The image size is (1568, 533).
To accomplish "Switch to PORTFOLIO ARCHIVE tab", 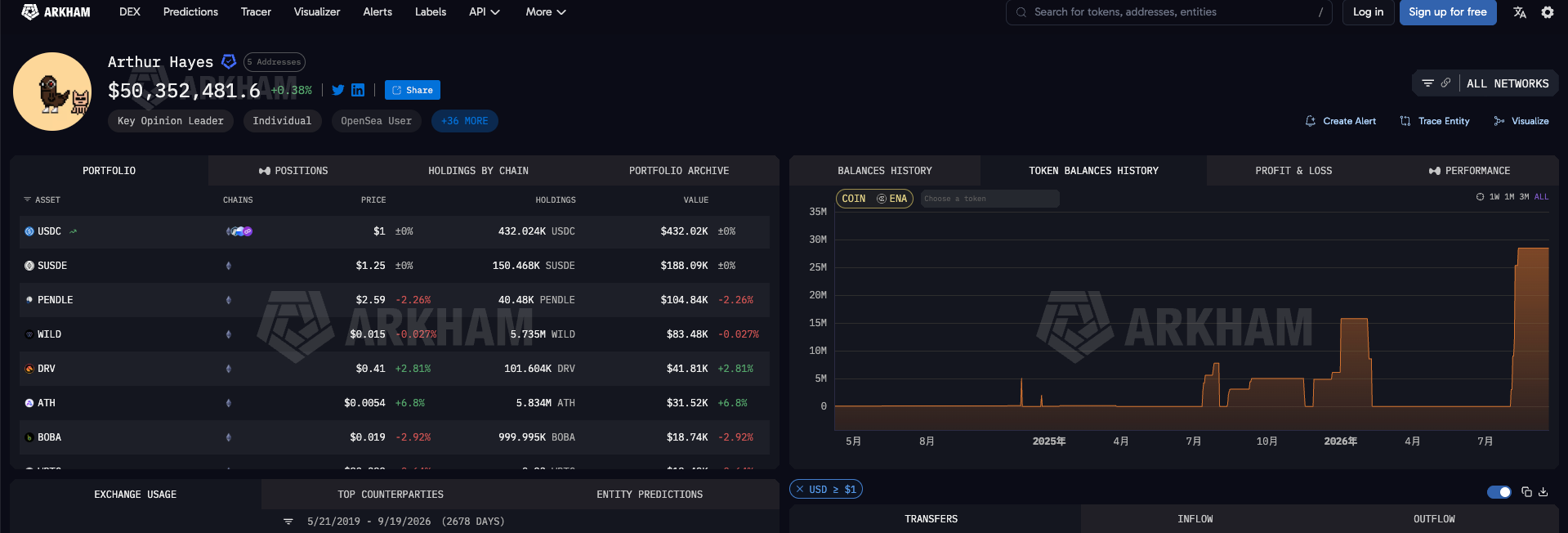I will point(679,171).
